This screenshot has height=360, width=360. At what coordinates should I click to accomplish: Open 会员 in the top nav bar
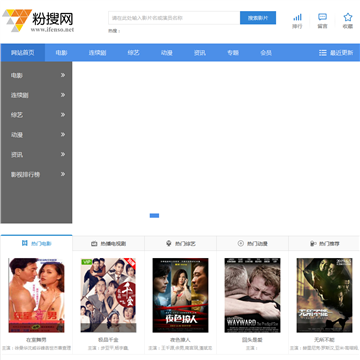[x=266, y=53]
